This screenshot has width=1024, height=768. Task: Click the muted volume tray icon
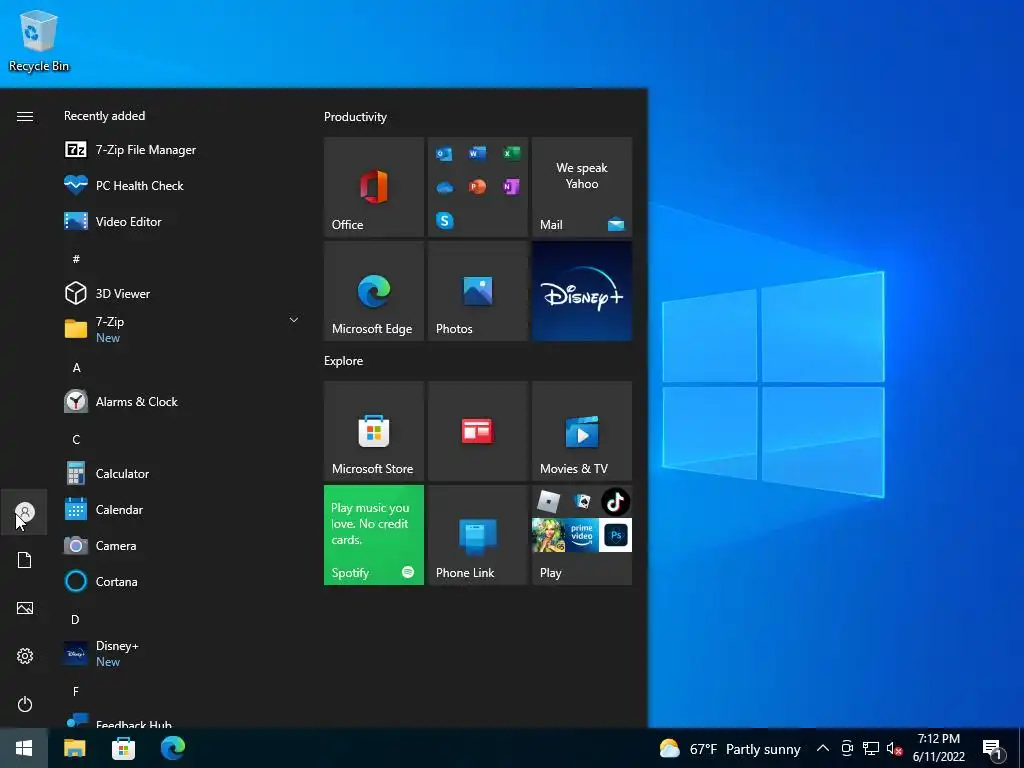tap(894, 748)
